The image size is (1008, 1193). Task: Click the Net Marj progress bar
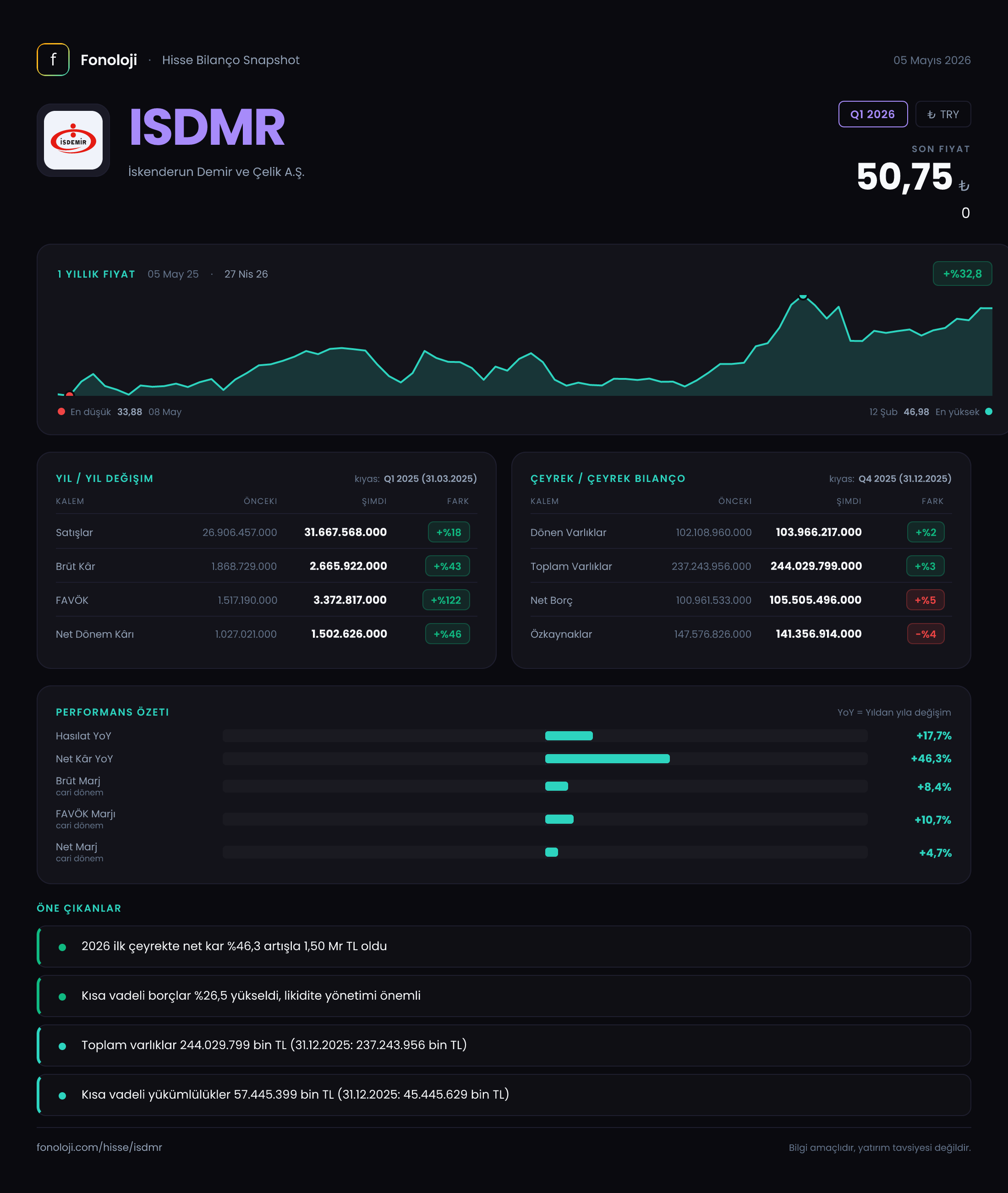click(545, 852)
